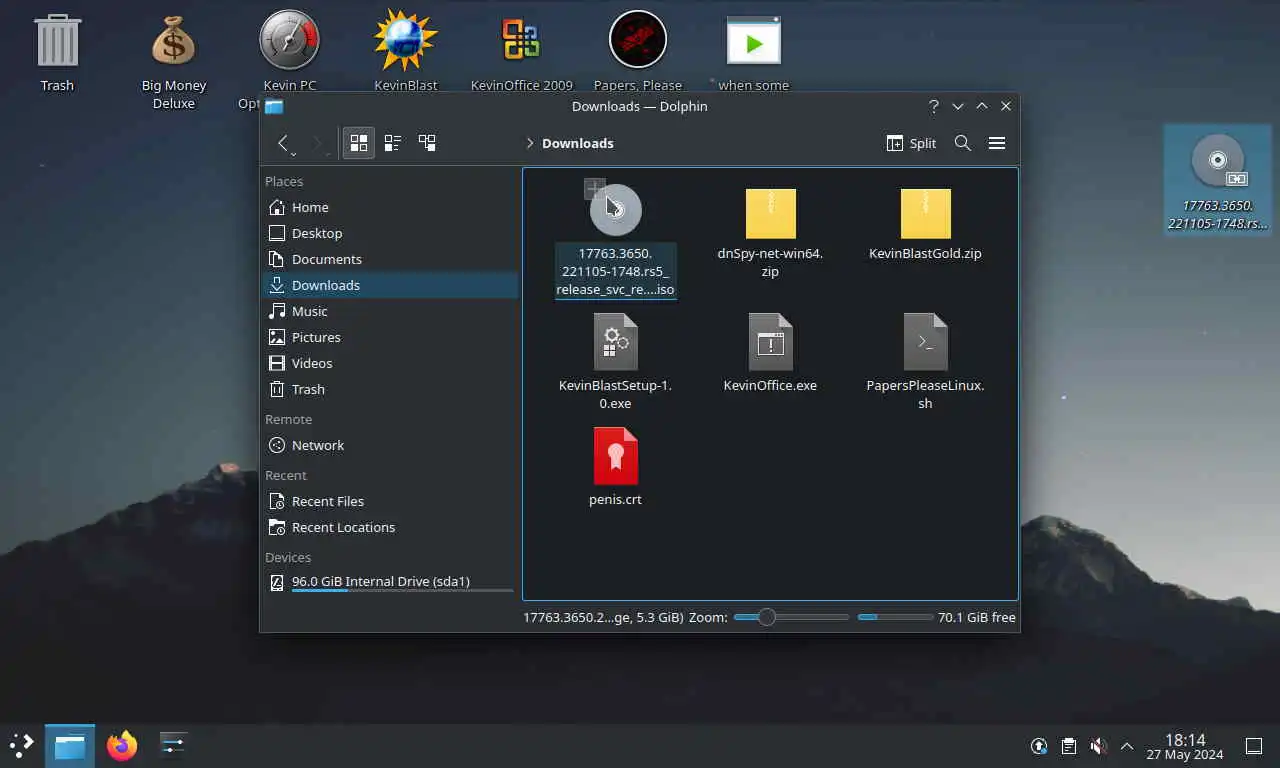This screenshot has width=1280, height=768.
Task: Select Downloads in Places panel
Action: (x=389, y=285)
